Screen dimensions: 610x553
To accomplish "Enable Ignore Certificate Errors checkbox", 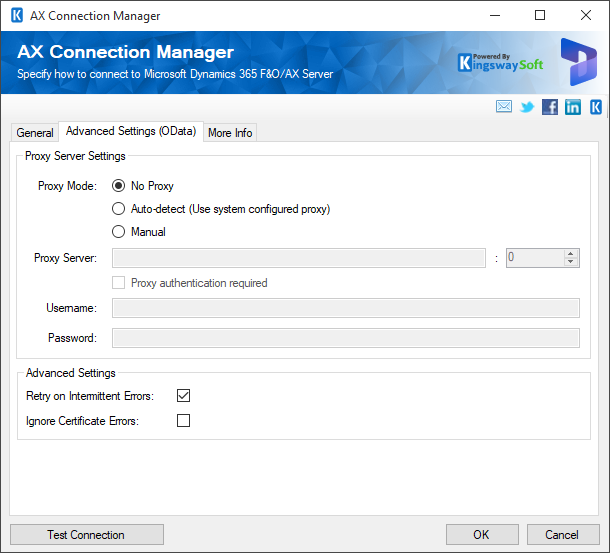I will (x=183, y=421).
